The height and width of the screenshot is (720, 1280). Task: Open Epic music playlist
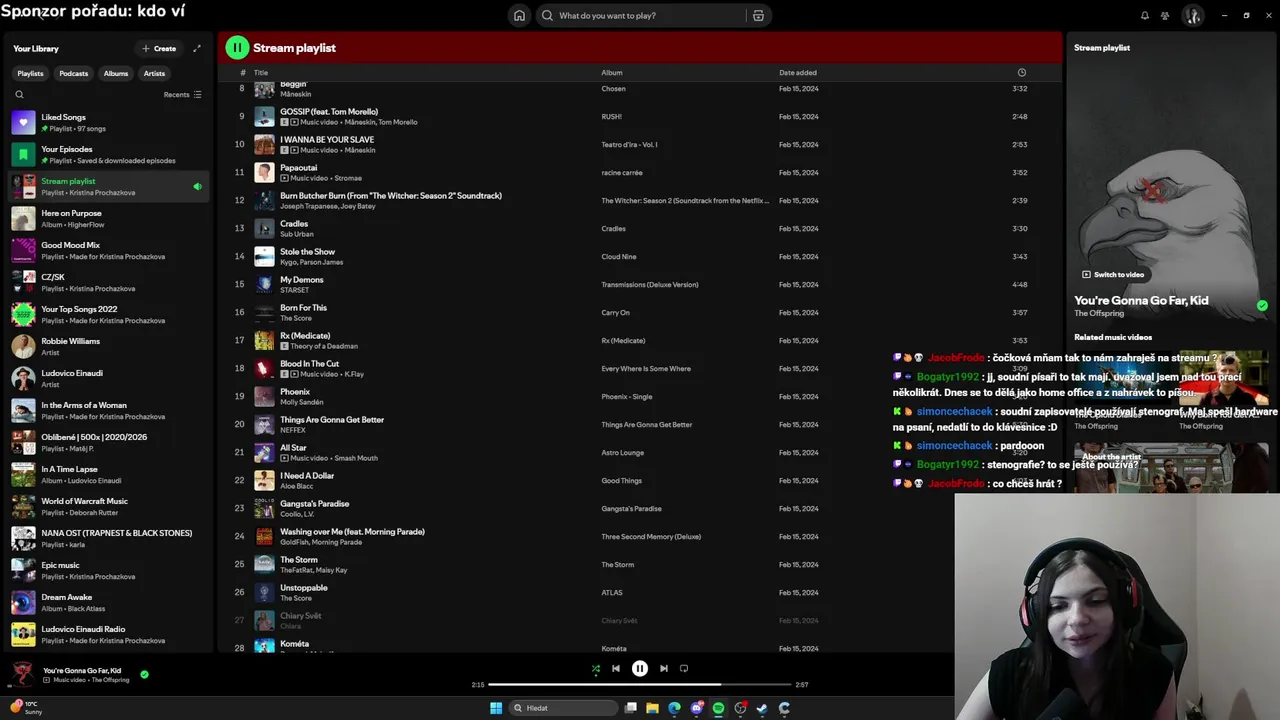point(110,571)
